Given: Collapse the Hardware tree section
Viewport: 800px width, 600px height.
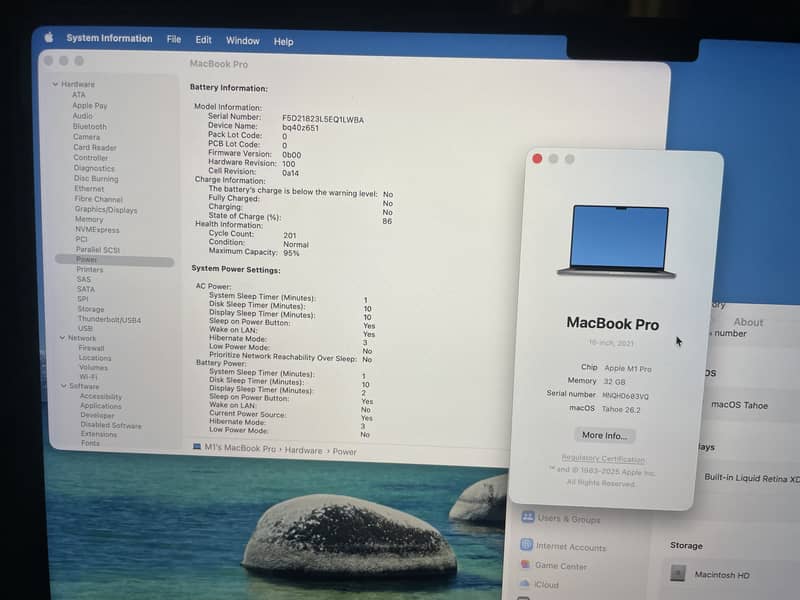Looking at the screenshot, I should click(55, 84).
